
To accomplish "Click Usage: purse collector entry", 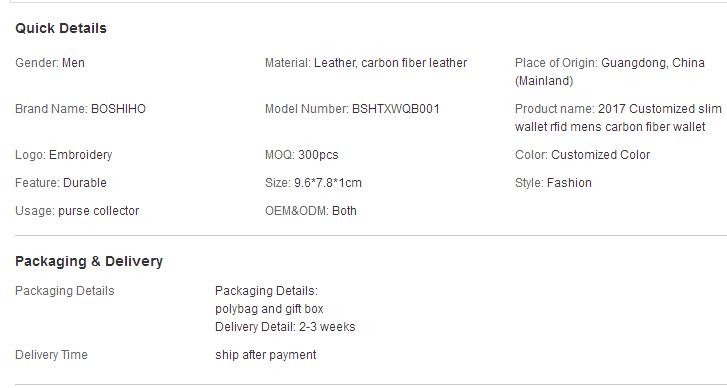I will [x=77, y=211].
